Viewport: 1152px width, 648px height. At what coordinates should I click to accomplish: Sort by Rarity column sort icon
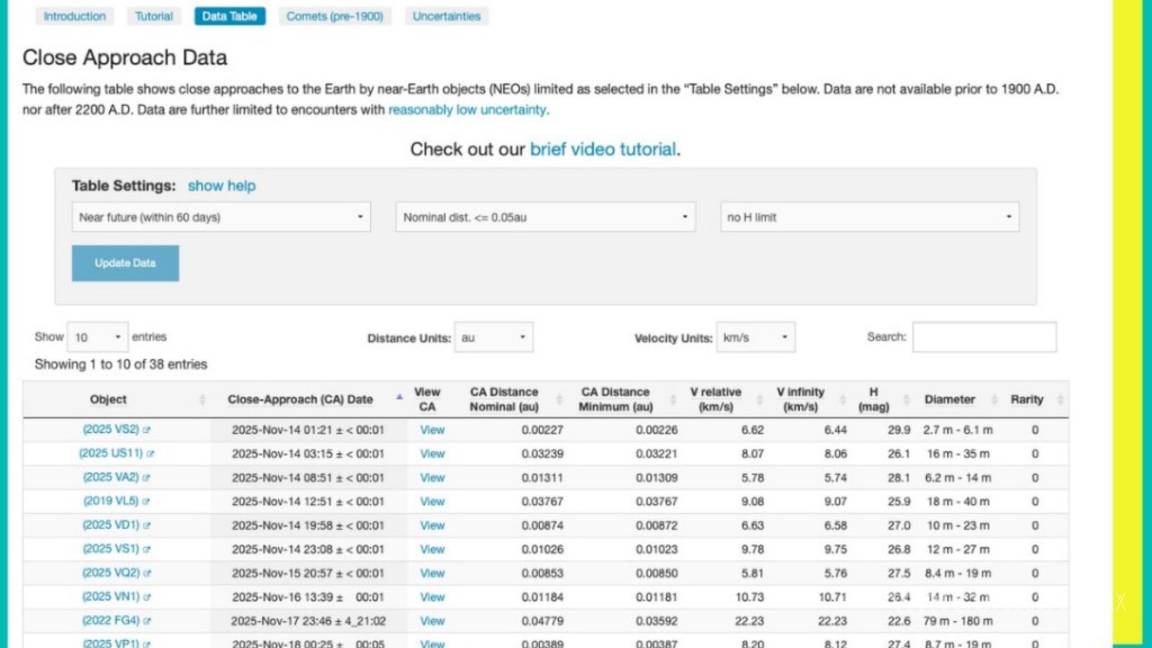[x=1060, y=400]
